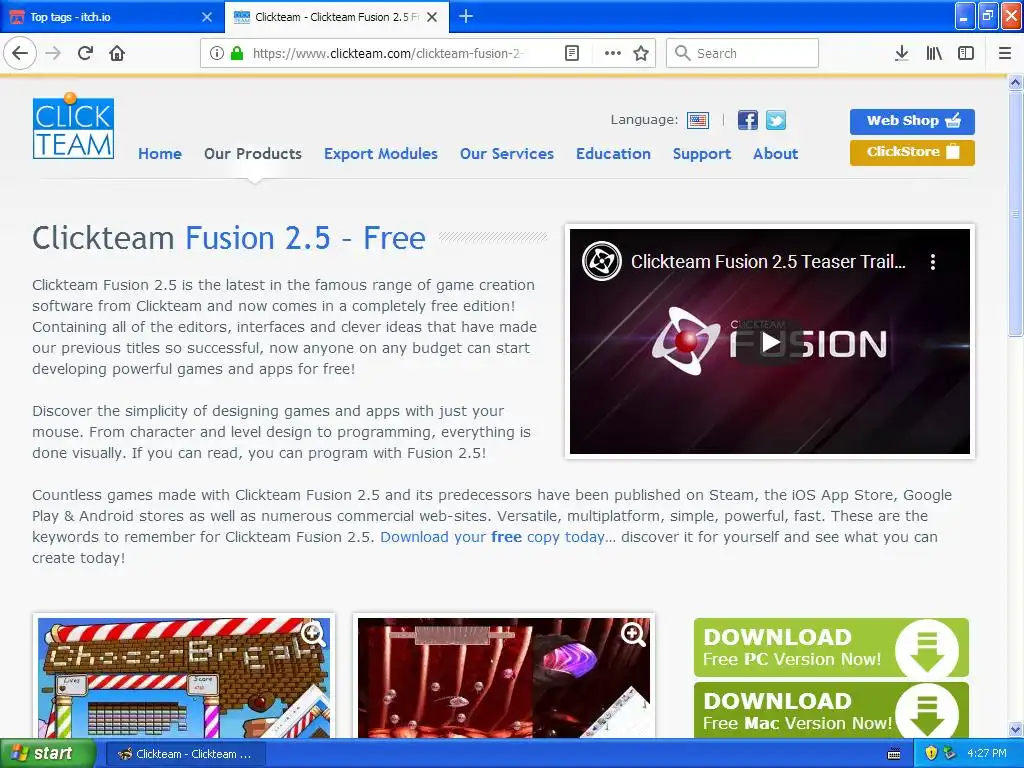Image resolution: width=1024 pixels, height=768 pixels.
Task: Open the Windows start menu
Action: click(48, 753)
